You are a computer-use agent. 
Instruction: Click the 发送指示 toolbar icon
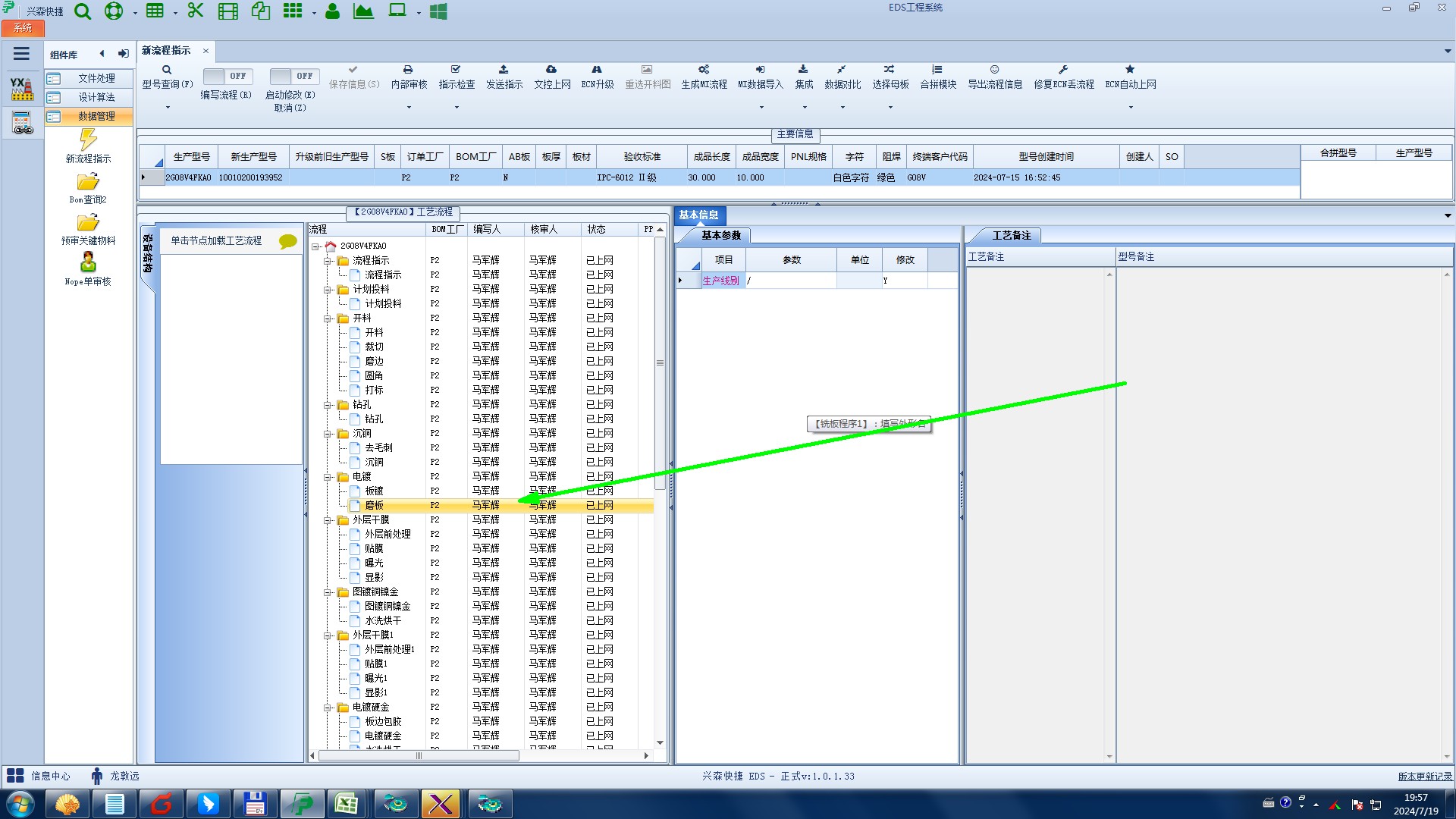[504, 70]
